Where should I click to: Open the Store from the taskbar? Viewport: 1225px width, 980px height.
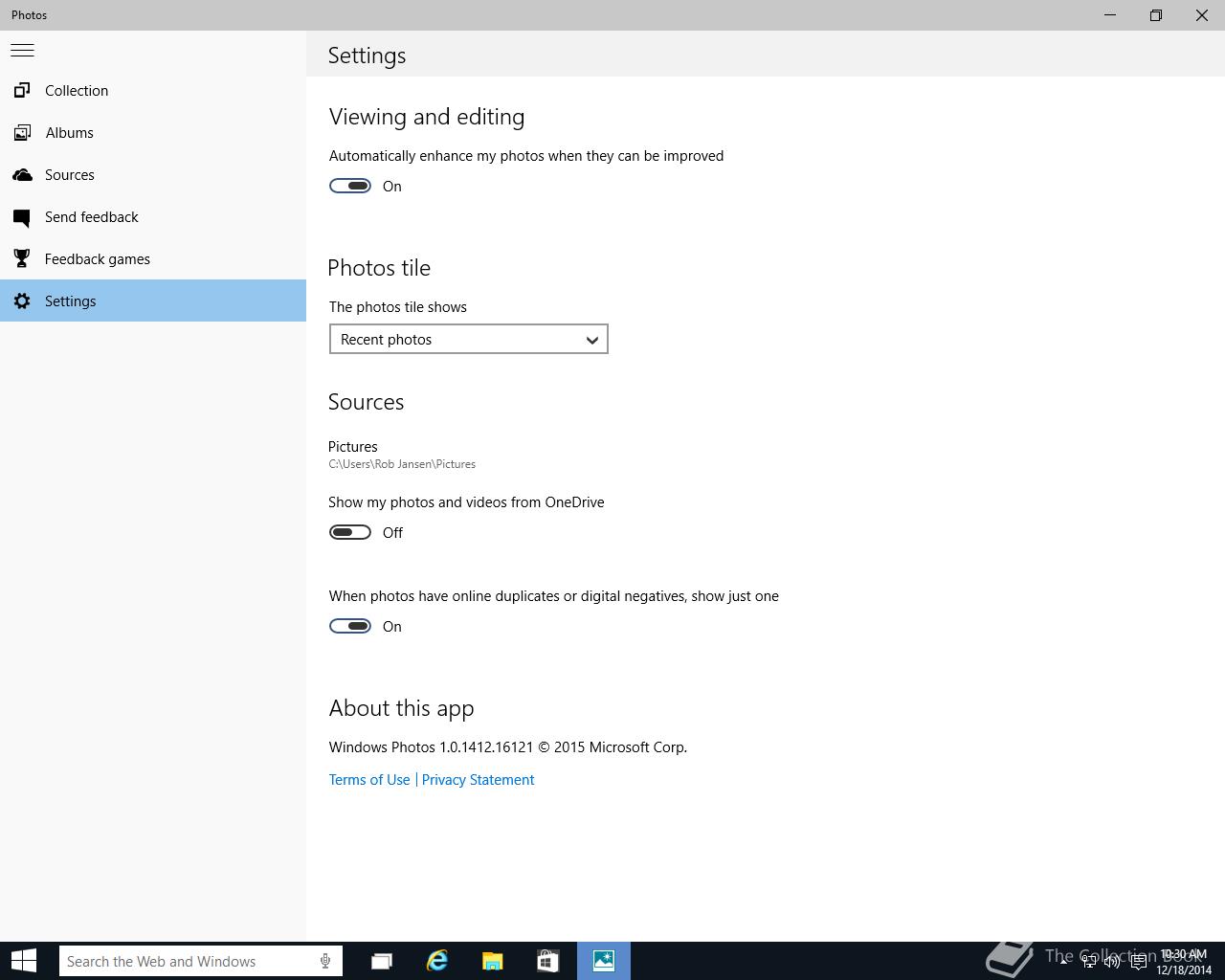(x=547, y=961)
